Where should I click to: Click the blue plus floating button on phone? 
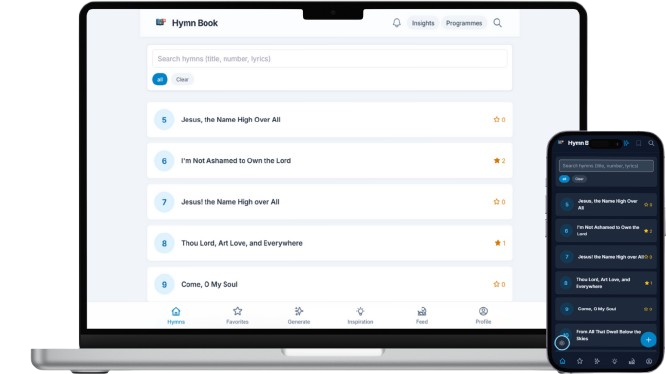point(648,340)
